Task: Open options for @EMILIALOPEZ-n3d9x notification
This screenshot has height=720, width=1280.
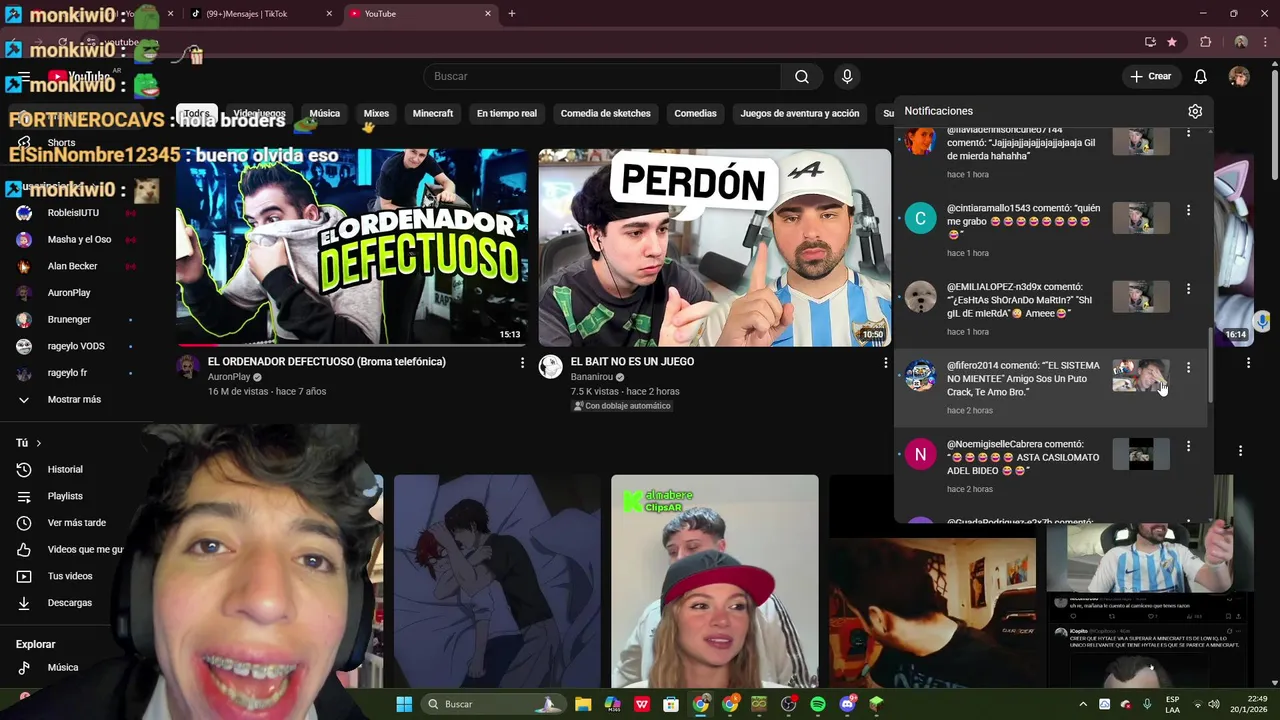Action: coord(1188,289)
